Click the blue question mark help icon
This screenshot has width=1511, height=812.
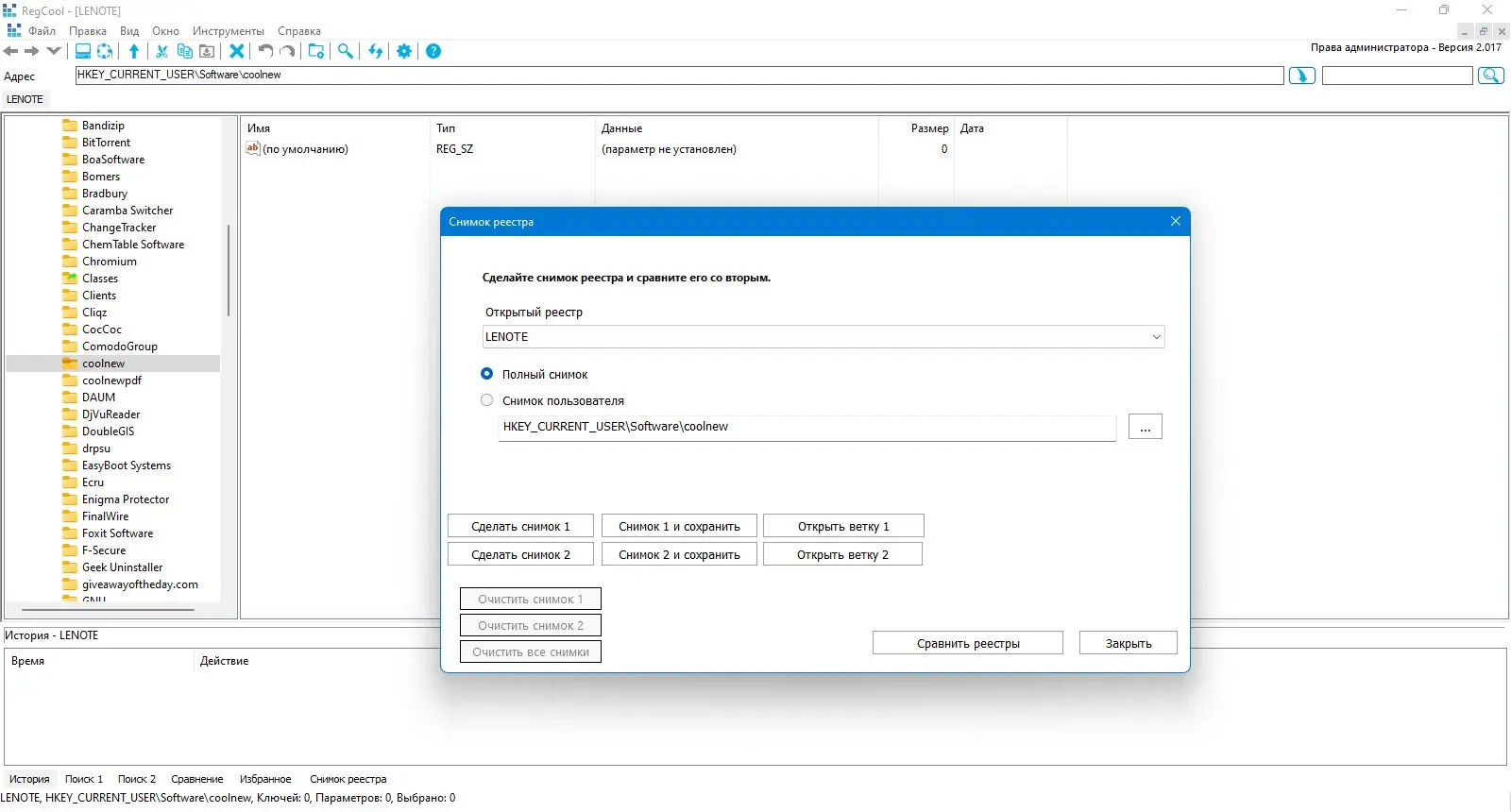pos(433,51)
